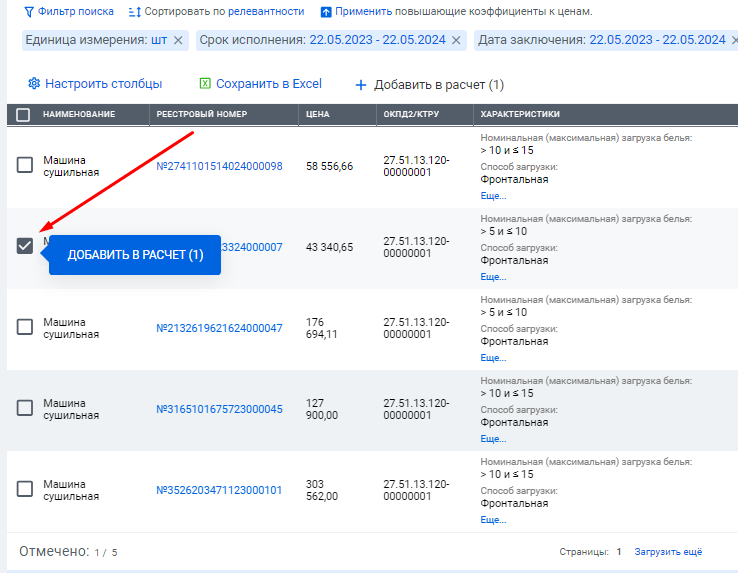738x573 pixels.
Task: Click Загрузить ещё
Action: coord(668,552)
